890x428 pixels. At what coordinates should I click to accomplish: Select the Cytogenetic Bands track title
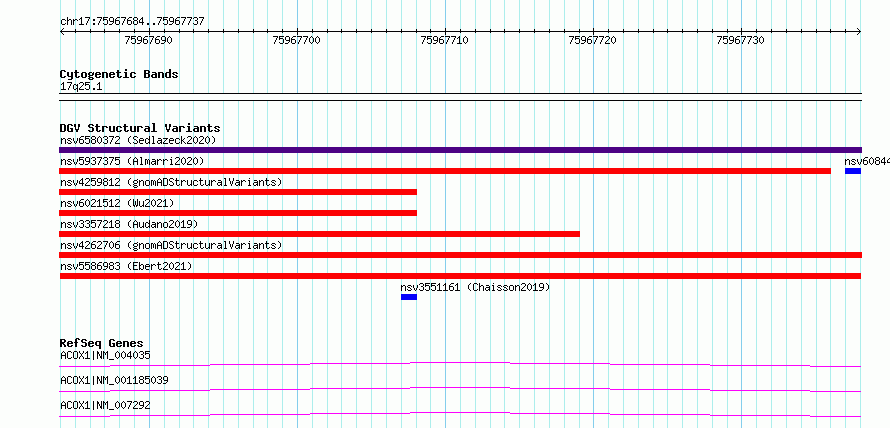coord(119,74)
